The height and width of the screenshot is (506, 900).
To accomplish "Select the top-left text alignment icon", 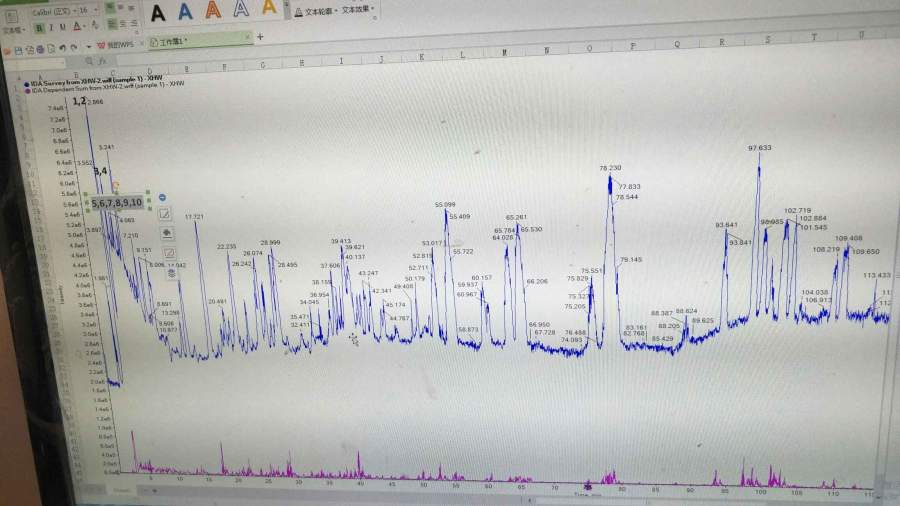I will coord(110,6).
